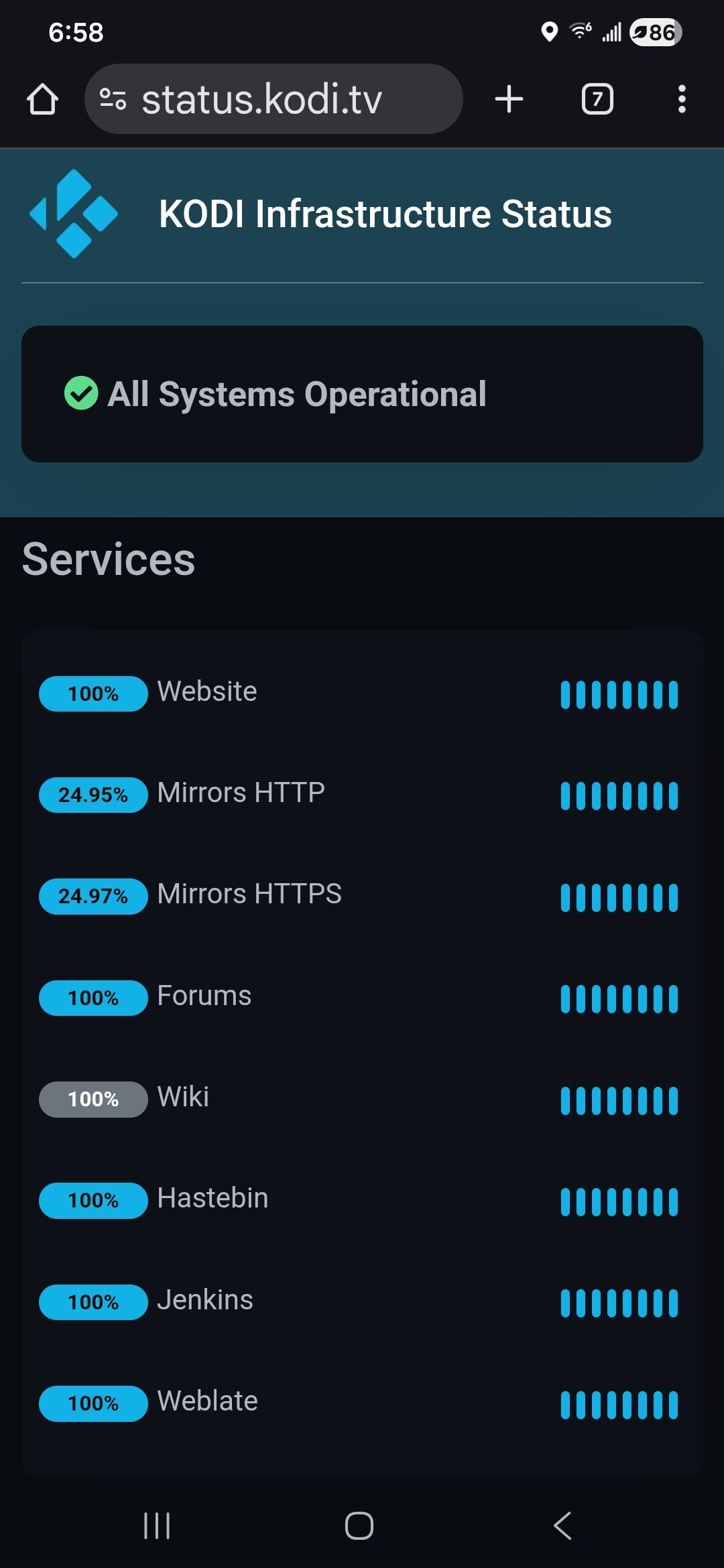This screenshot has height=1568, width=724.
Task: Tap the Weblate uptime history bars
Action: click(x=619, y=1404)
